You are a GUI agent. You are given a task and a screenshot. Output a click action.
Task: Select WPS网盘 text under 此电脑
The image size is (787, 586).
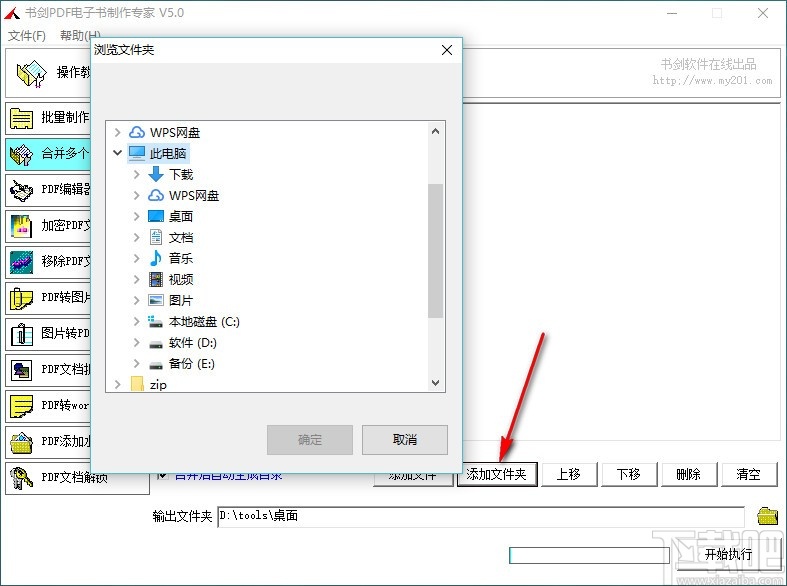(194, 196)
